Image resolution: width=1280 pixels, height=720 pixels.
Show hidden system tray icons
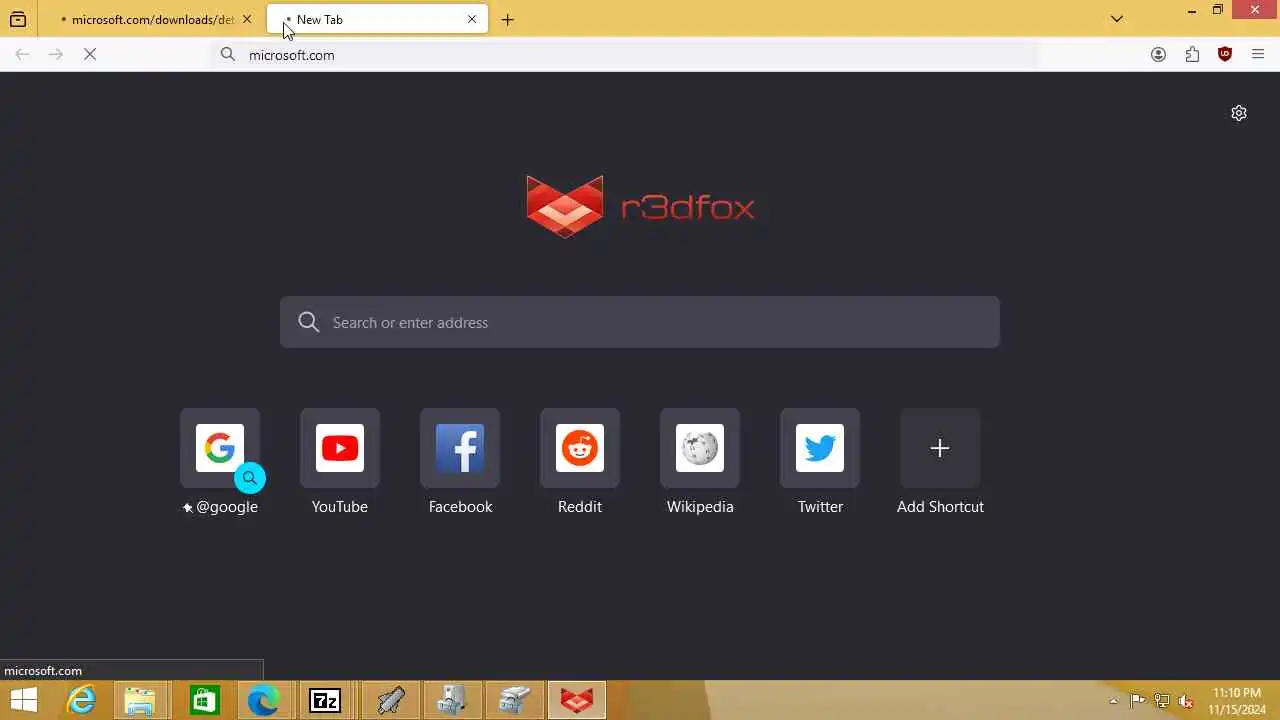[1113, 701]
